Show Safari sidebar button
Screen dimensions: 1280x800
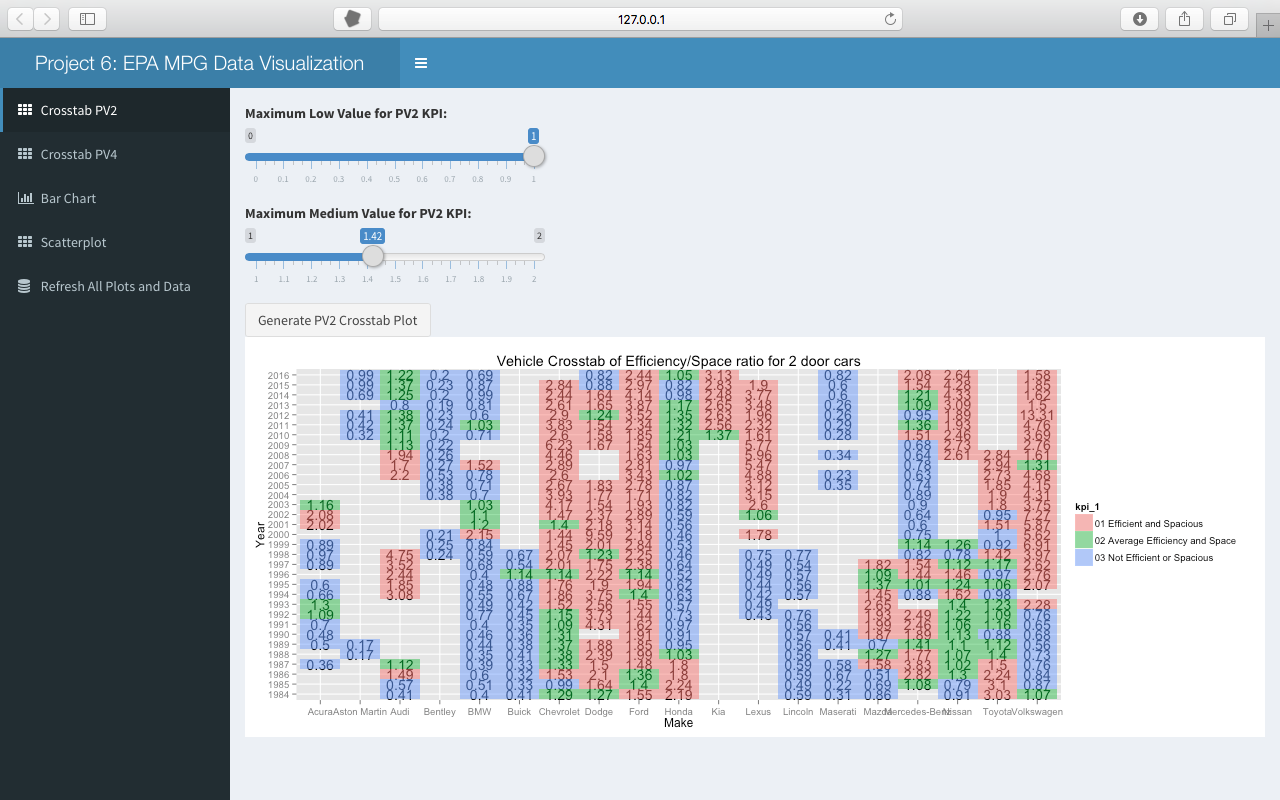pos(87,18)
